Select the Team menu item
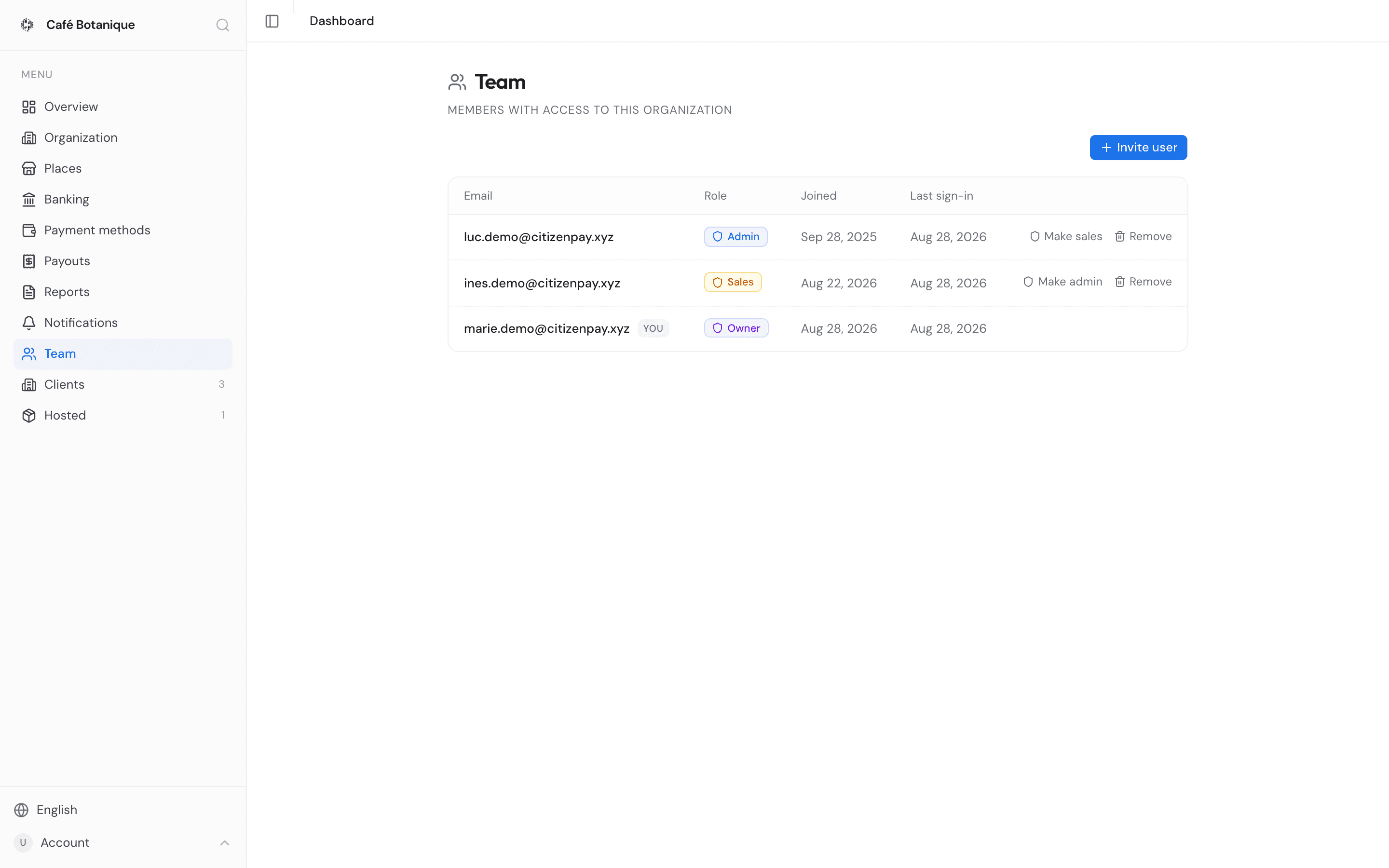 pyautogui.click(x=123, y=353)
